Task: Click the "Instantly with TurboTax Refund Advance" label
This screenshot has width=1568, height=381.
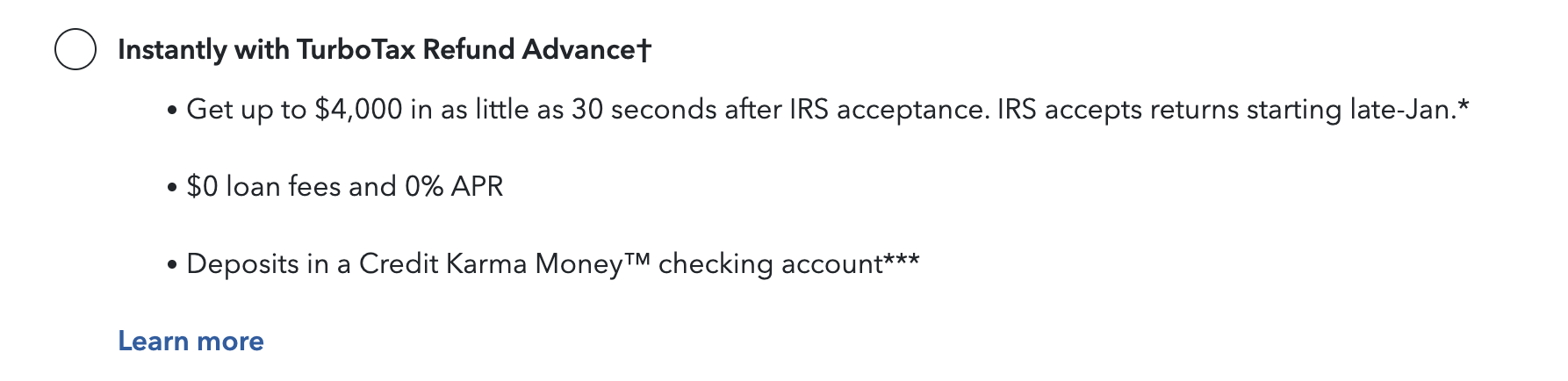Action: 378,49
